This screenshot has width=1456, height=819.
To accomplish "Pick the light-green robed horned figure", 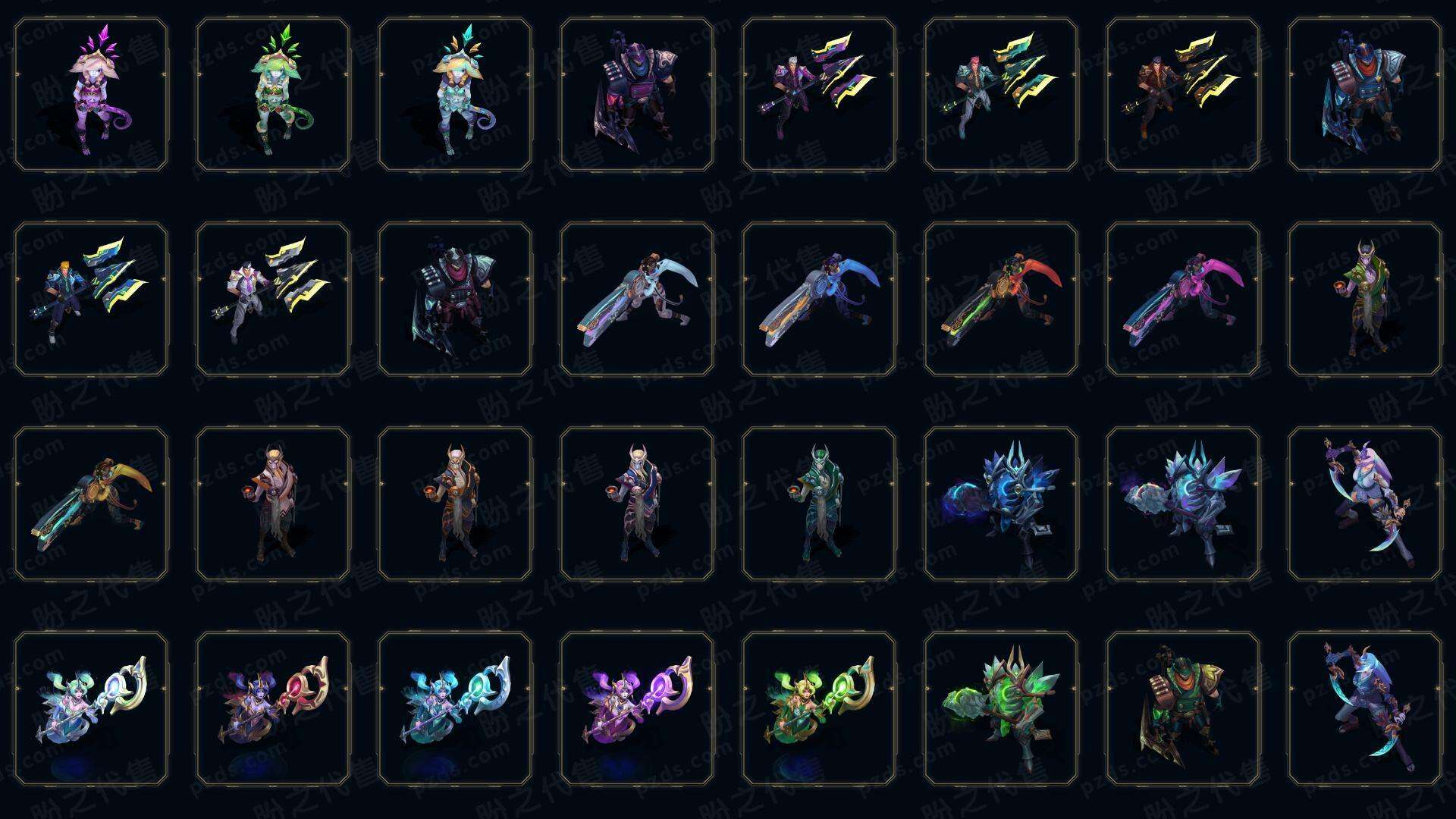I will point(1365,299).
